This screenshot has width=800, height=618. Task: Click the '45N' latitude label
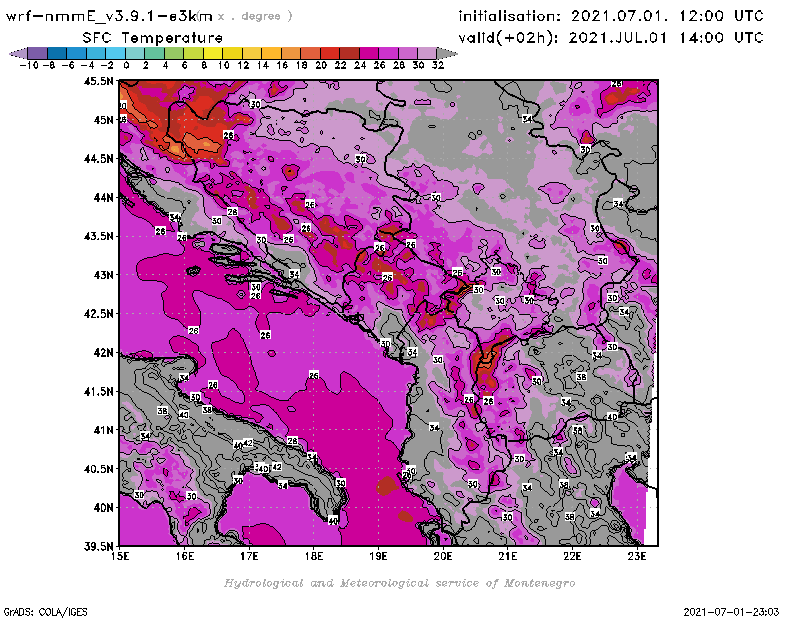point(103,120)
